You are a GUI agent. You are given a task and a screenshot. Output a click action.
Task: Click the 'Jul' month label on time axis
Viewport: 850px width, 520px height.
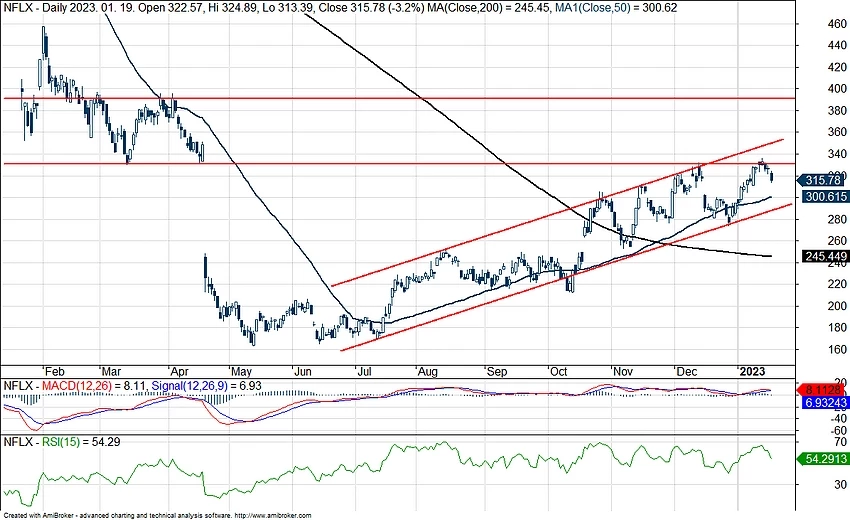(364, 372)
